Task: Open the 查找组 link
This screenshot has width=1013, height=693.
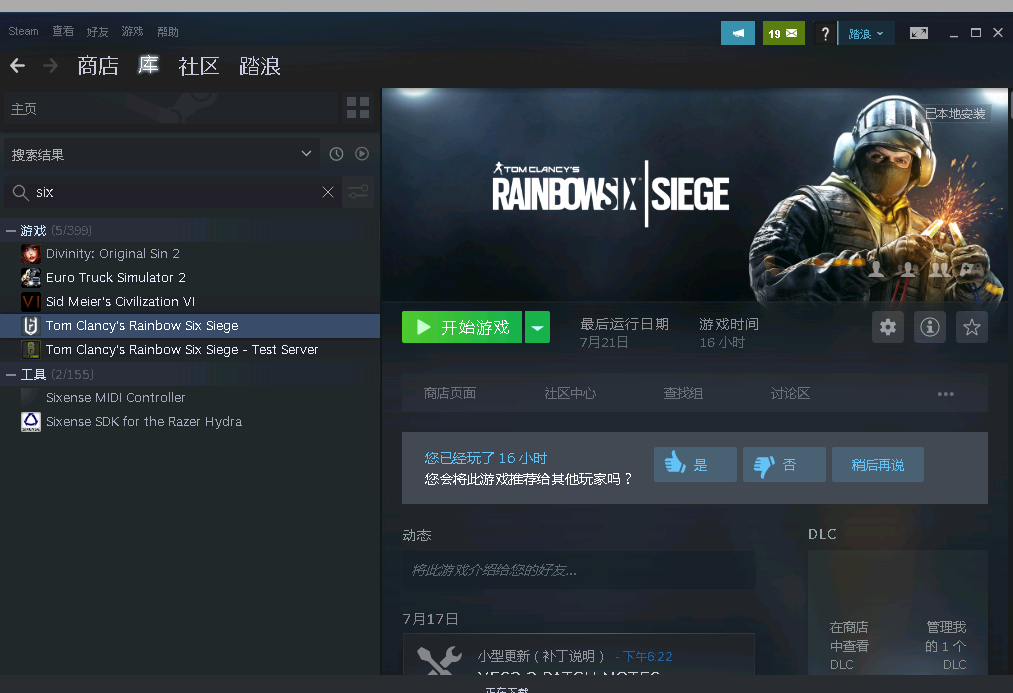Action: 683,393
